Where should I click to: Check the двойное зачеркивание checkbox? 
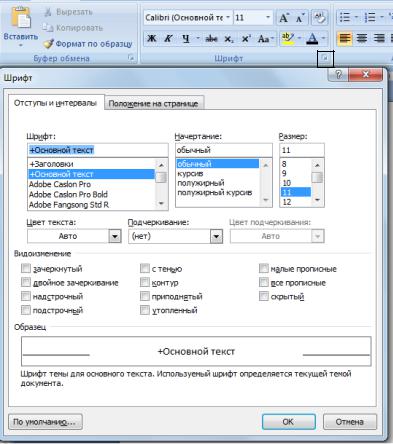(x=26, y=282)
